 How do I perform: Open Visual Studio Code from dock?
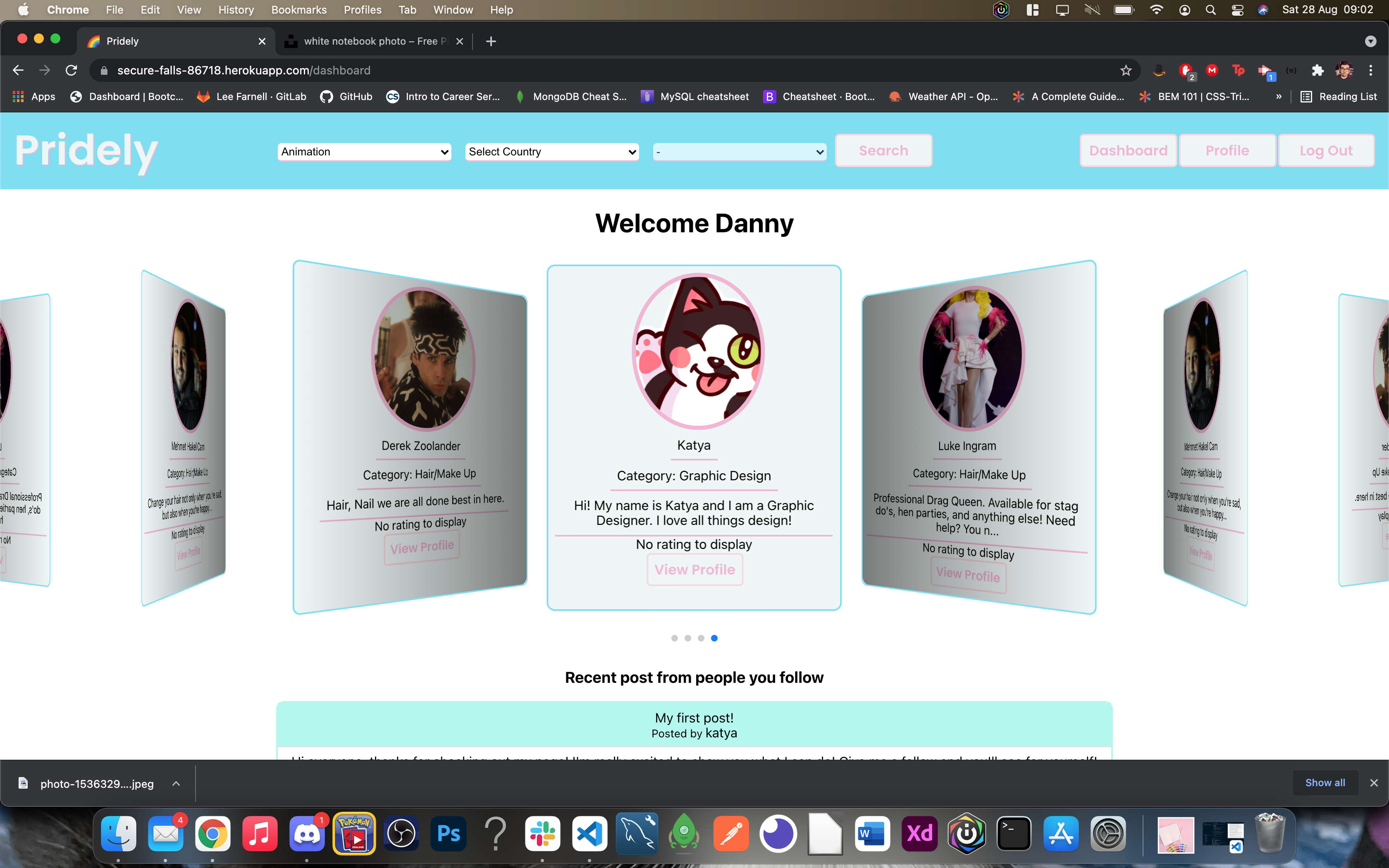pos(589,834)
